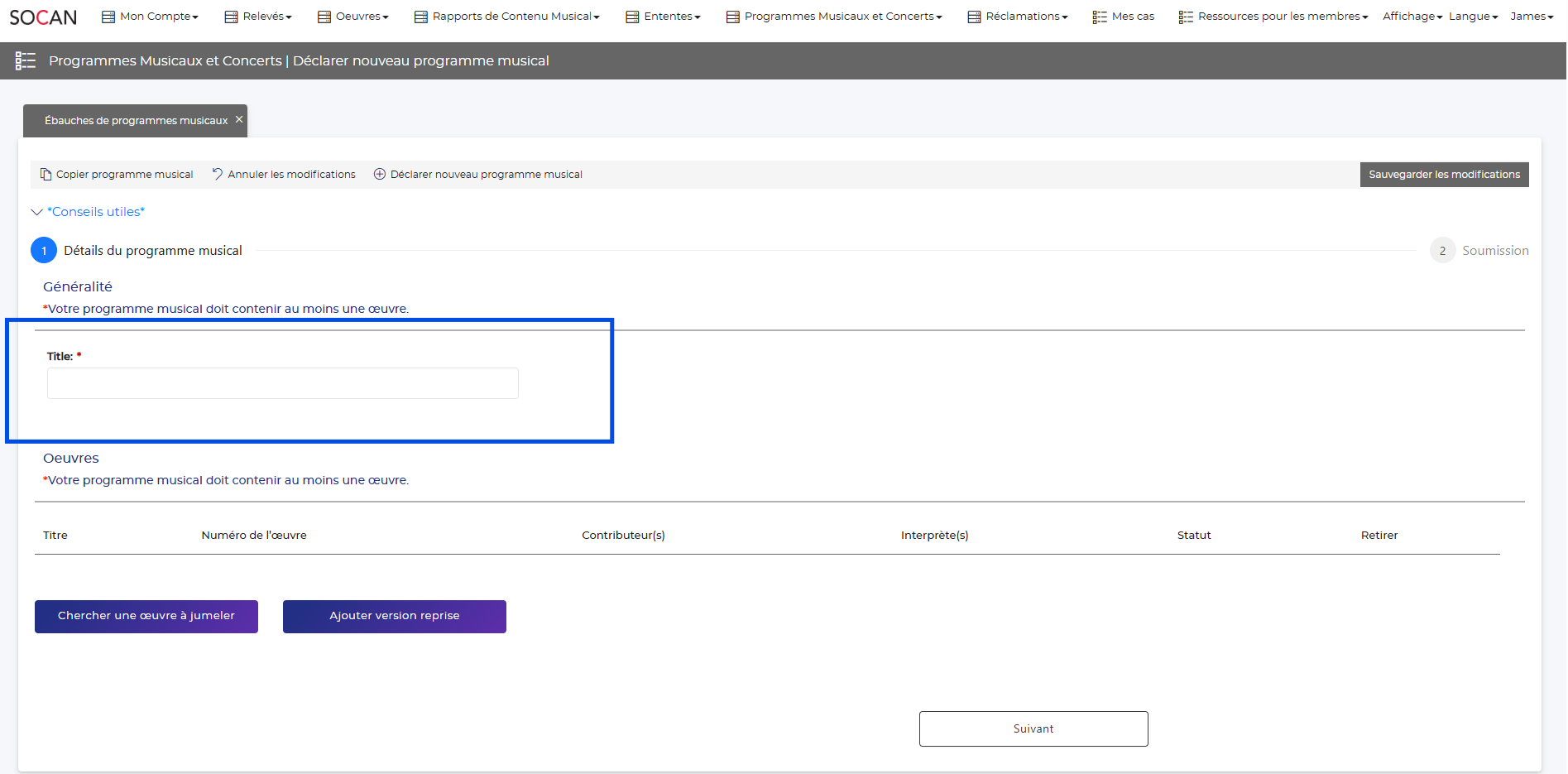Click Sauvegarder les modifications button
The height and width of the screenshot is (774, 1568).
pos(1444,175)
